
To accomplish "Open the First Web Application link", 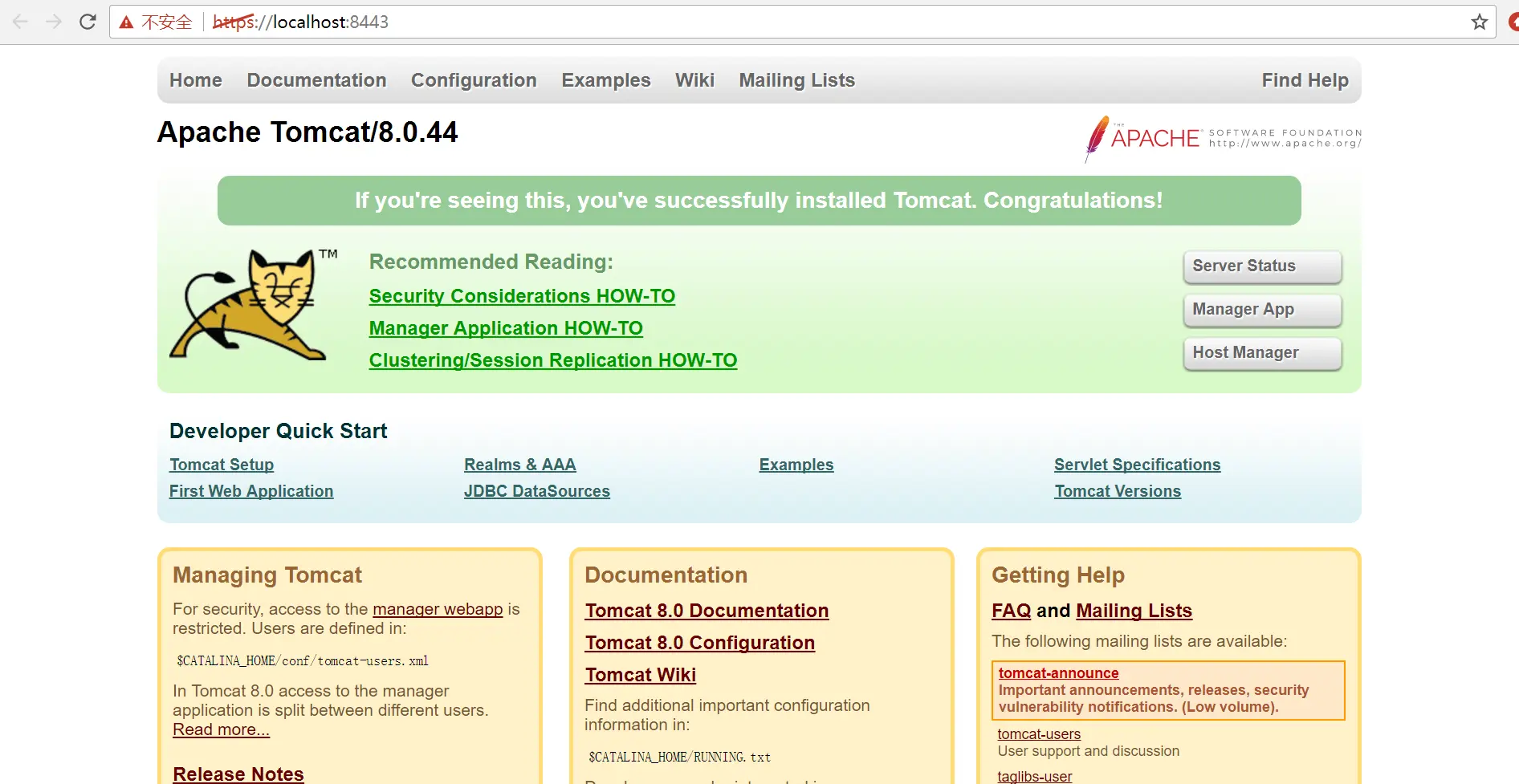I will 251,491.
